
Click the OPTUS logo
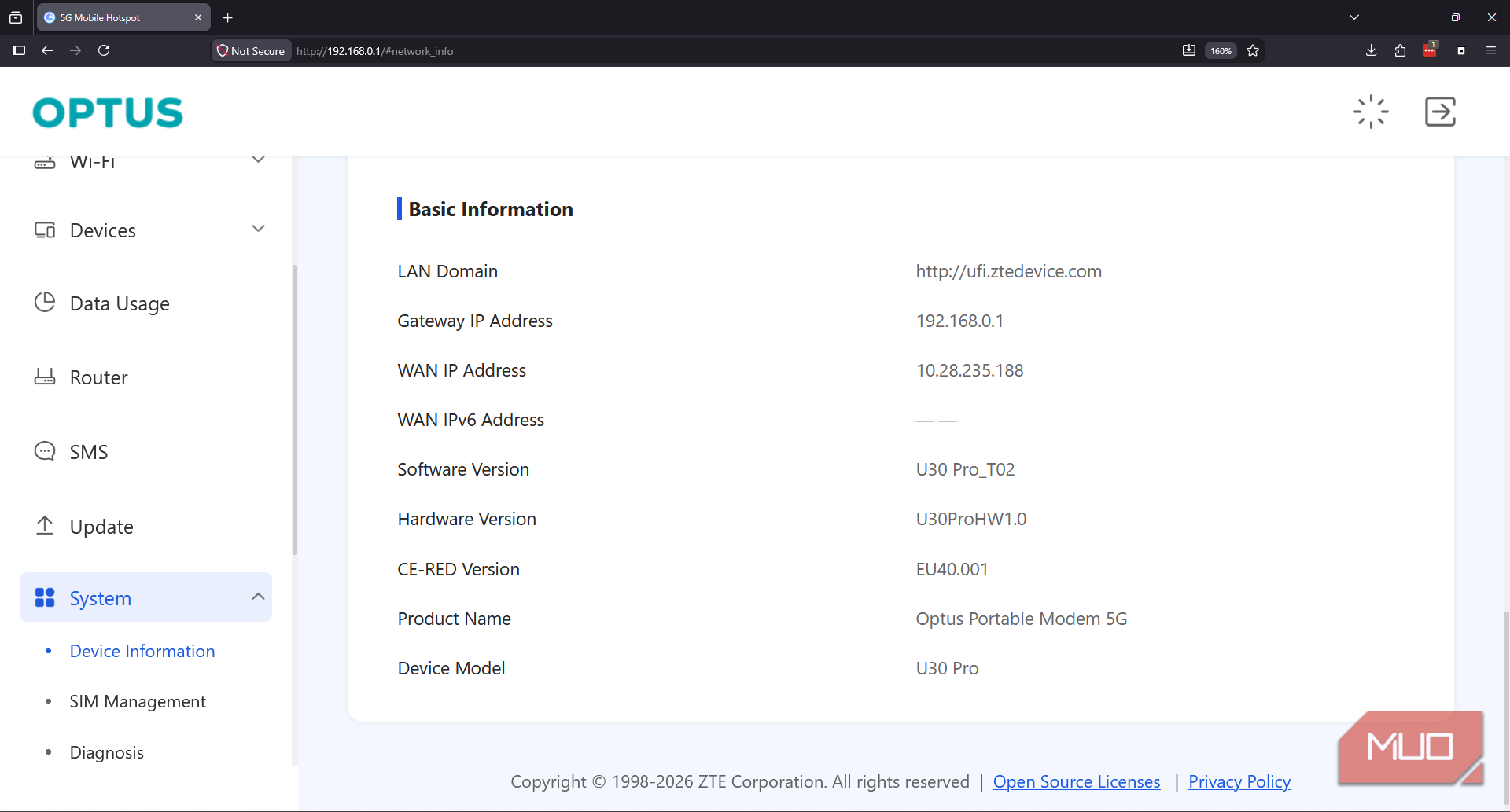coord(108,112)
